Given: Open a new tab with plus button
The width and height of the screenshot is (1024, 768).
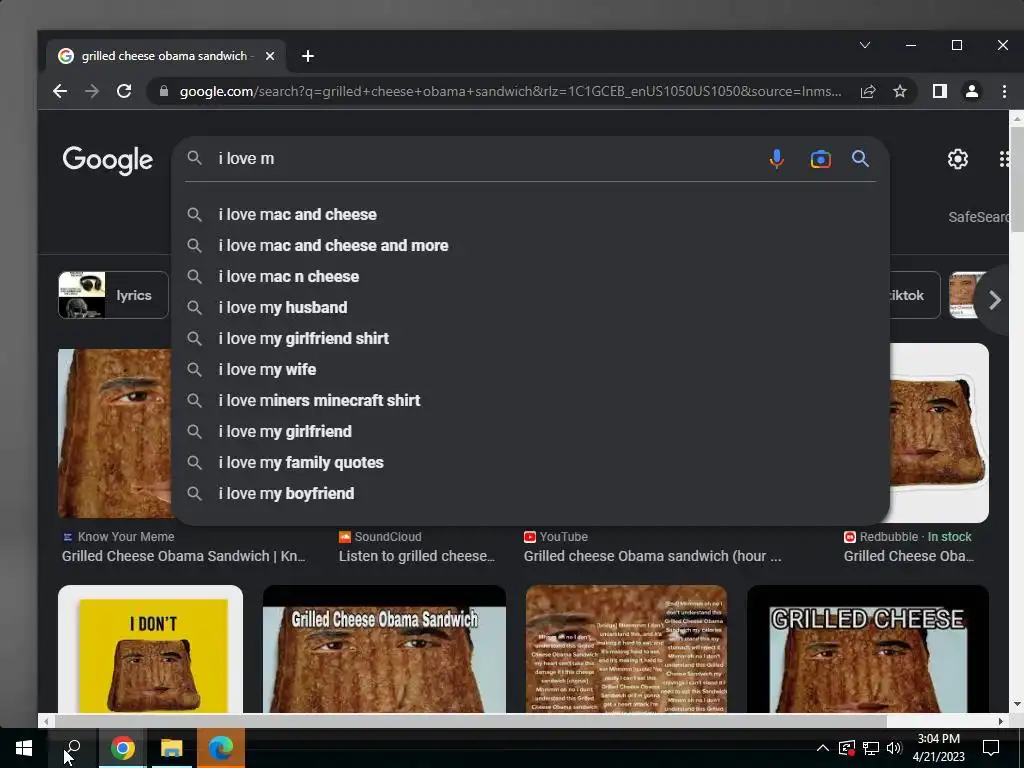Looking at the screenshot, I should (x=308, y=56).
